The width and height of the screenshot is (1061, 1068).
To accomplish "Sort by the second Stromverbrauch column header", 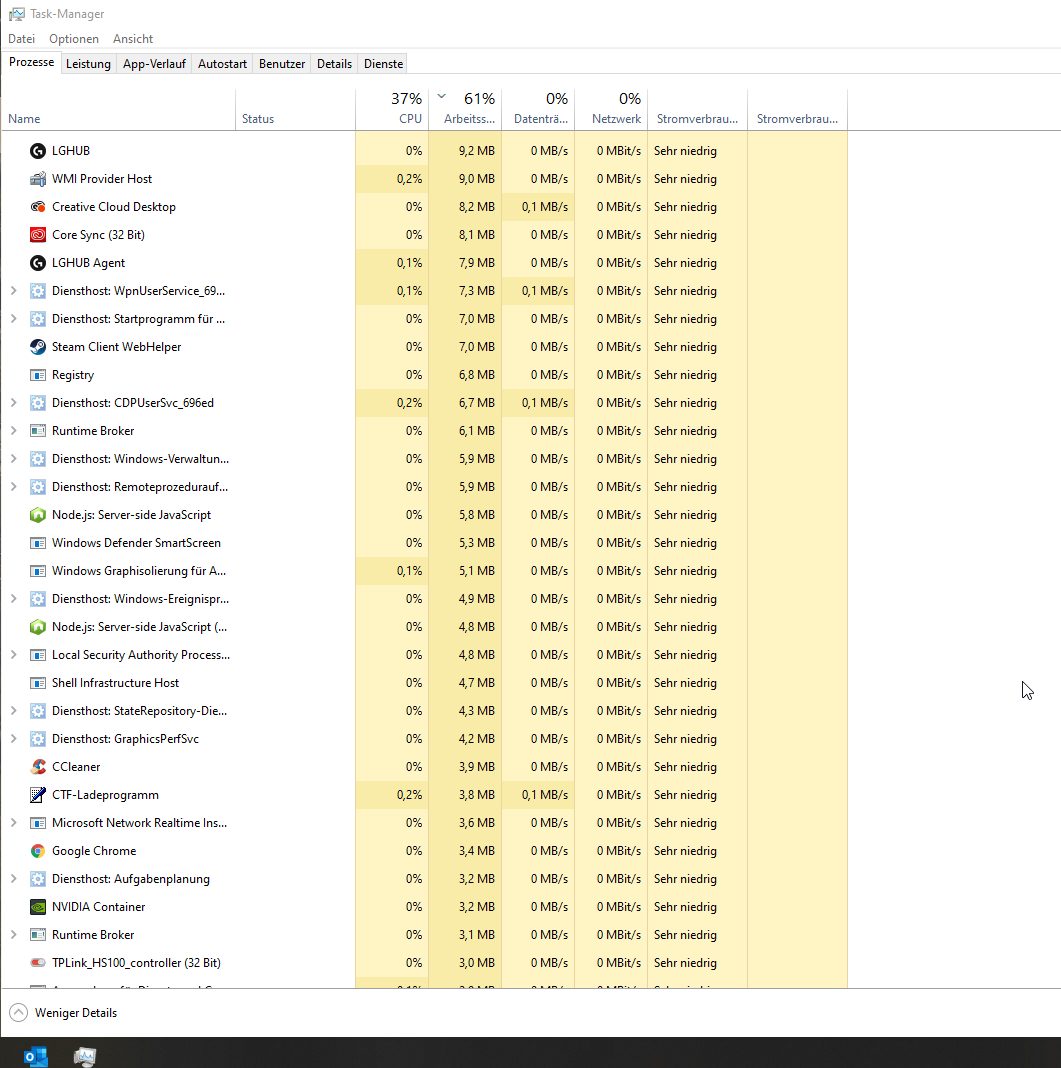I will (797, 110).
